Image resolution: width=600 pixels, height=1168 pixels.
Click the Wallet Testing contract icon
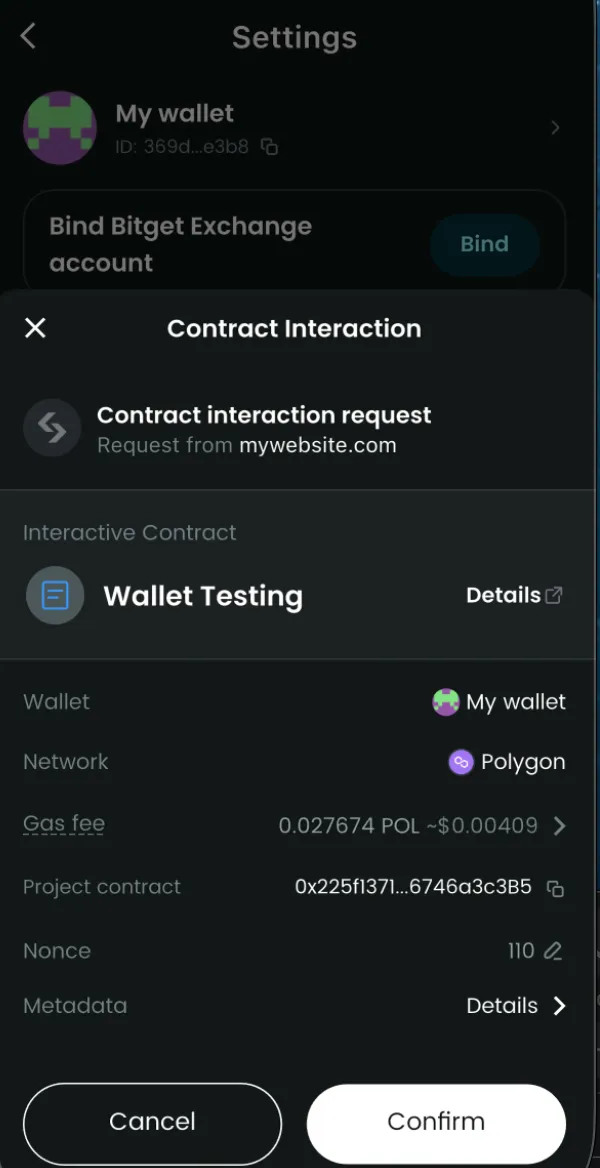point(54,595)
